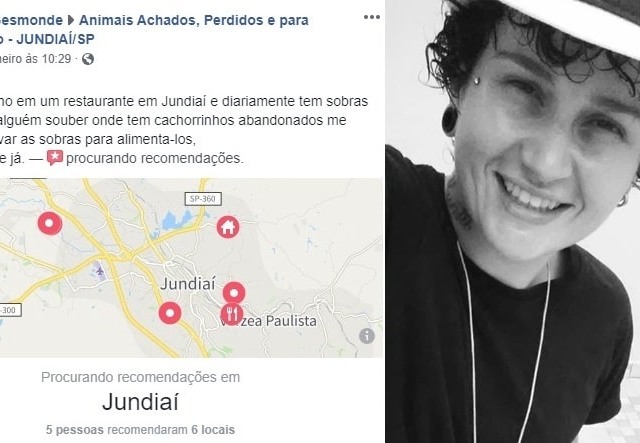Click the Jundiaí location heading

(x=140, y=402)
